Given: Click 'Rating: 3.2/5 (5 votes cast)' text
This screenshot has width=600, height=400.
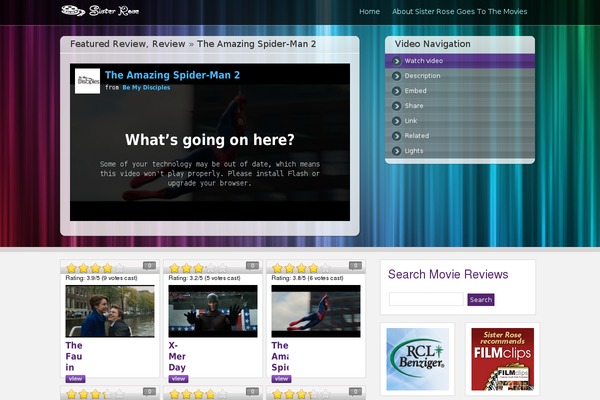Looking at the screenshot, I should pyautogui.click(x=204, y=278).
